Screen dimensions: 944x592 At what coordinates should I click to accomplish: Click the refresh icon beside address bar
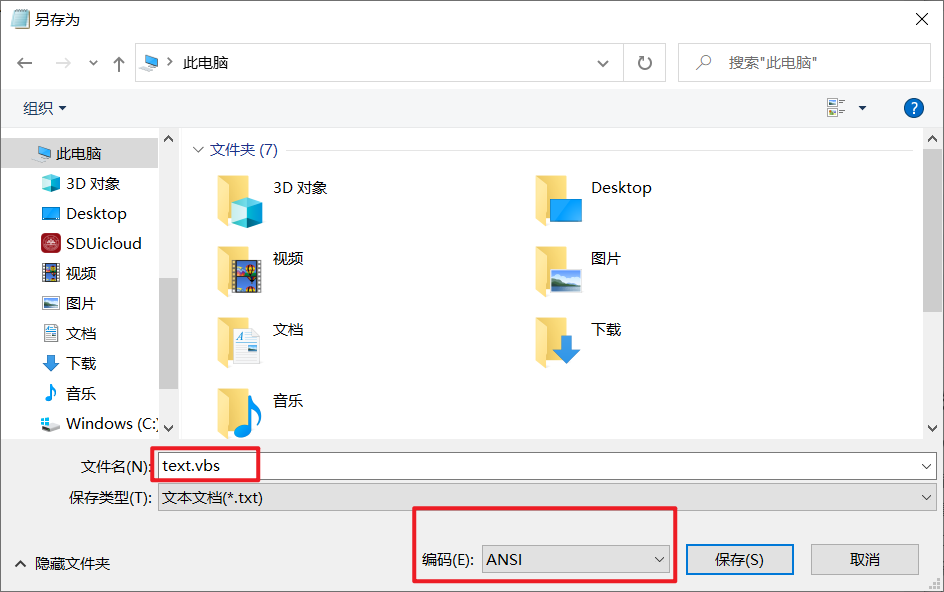click(x=645, y=62)
